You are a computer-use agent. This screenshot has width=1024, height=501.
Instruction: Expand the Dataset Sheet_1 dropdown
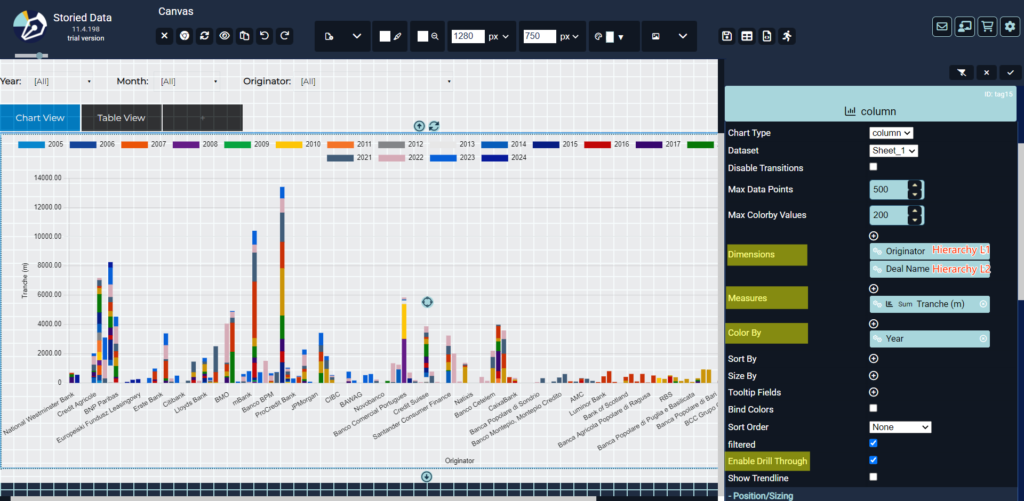click(894, 150)
